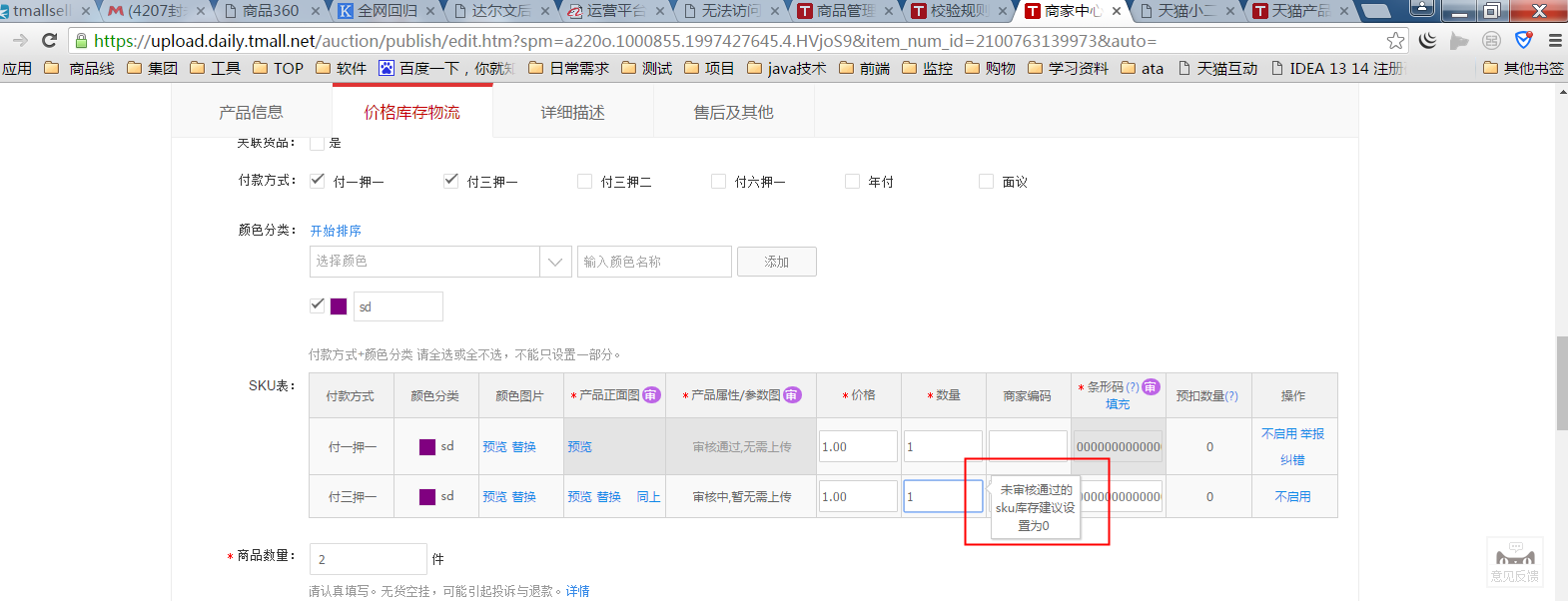The image size is (1568, 601).
Task: Toggle the 关联货品 是 checkbox
Action: coord(318,143)
